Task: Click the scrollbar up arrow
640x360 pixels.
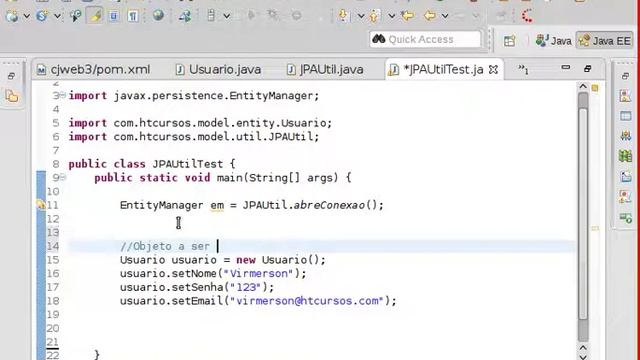Action: point(583,87)
